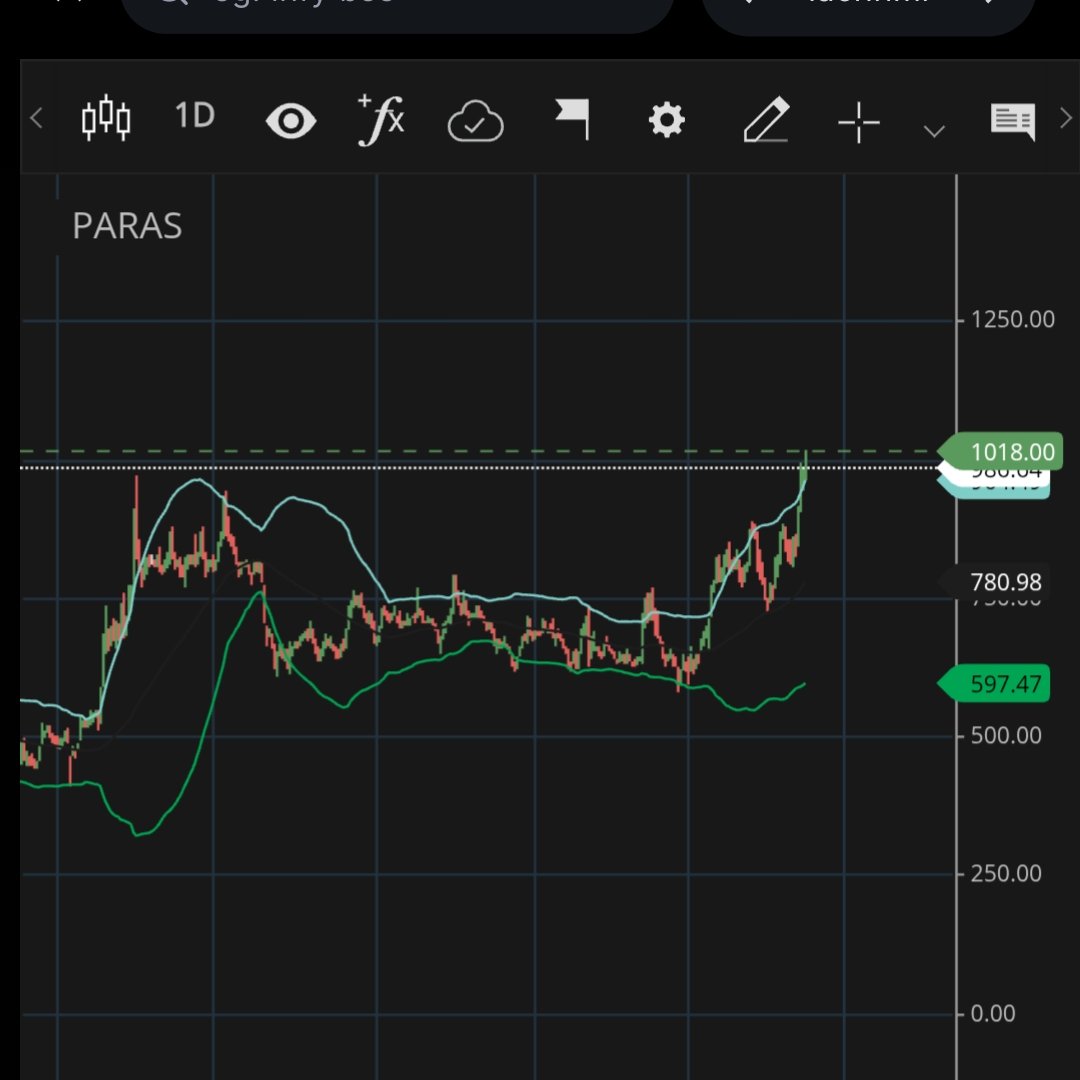Open the candlestick chart type selector
This screenshot has width=1080, height=1080.
click(105, 118)
